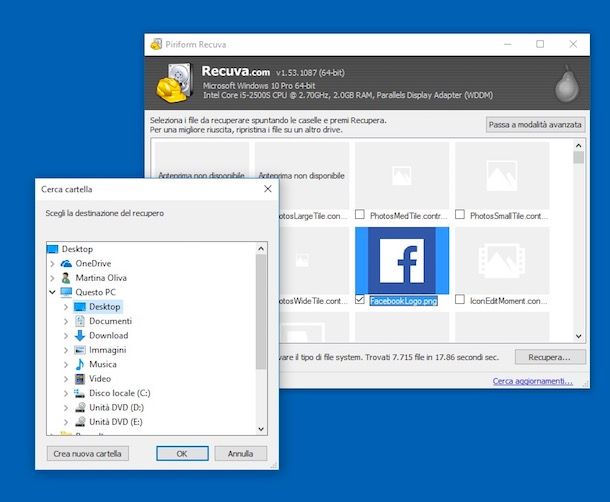Select OneDrive label in folder tree
Viewport: 610px width, 502px height.
click(x=93, y=263)
